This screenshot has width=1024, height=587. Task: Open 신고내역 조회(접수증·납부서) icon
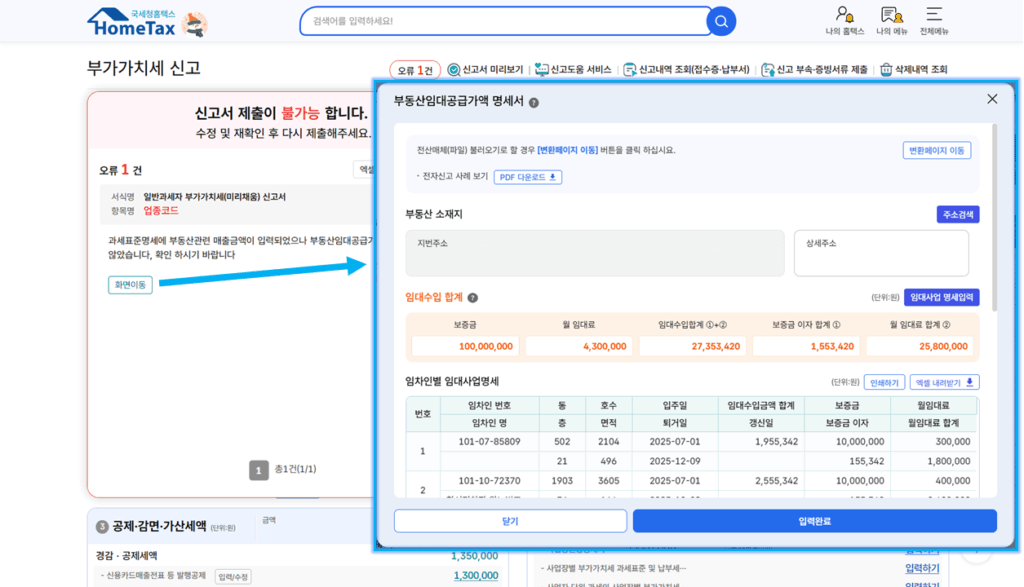pos(629,68)
